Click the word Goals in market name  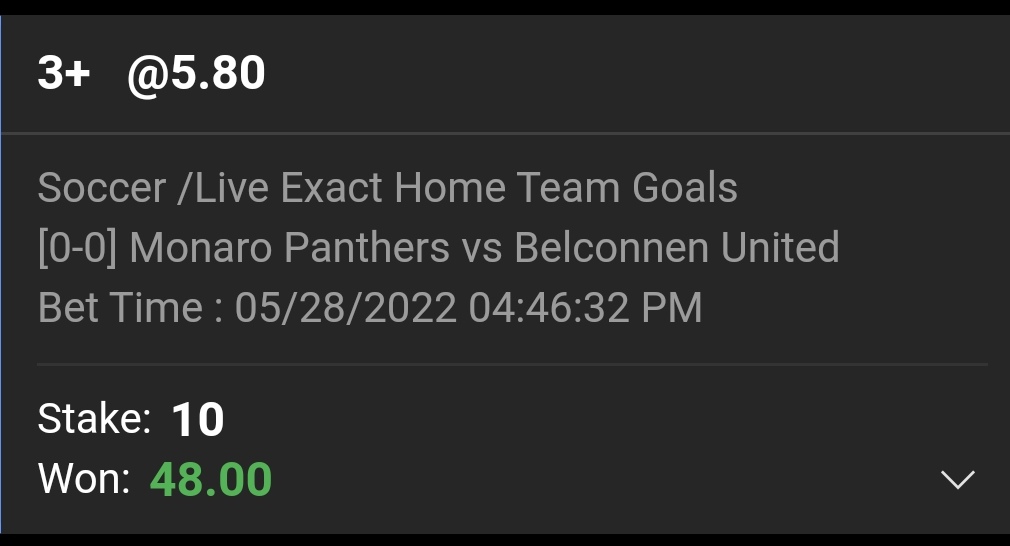(685, 188)
